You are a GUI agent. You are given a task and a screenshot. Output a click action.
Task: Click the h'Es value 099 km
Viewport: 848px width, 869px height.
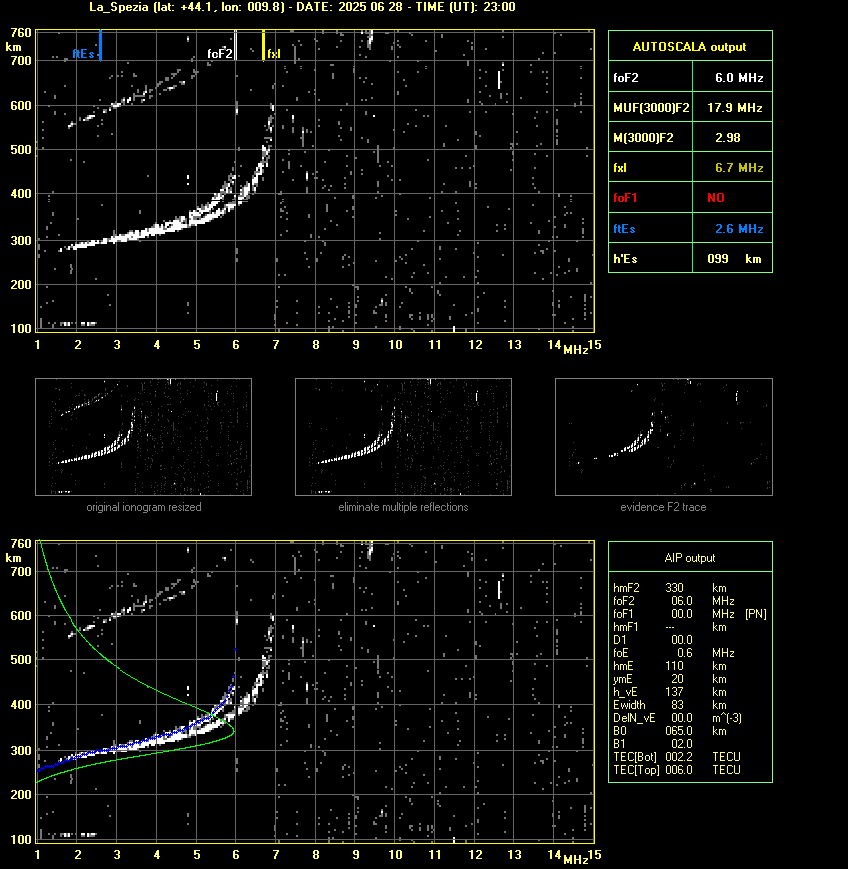[x=734, y=259]
